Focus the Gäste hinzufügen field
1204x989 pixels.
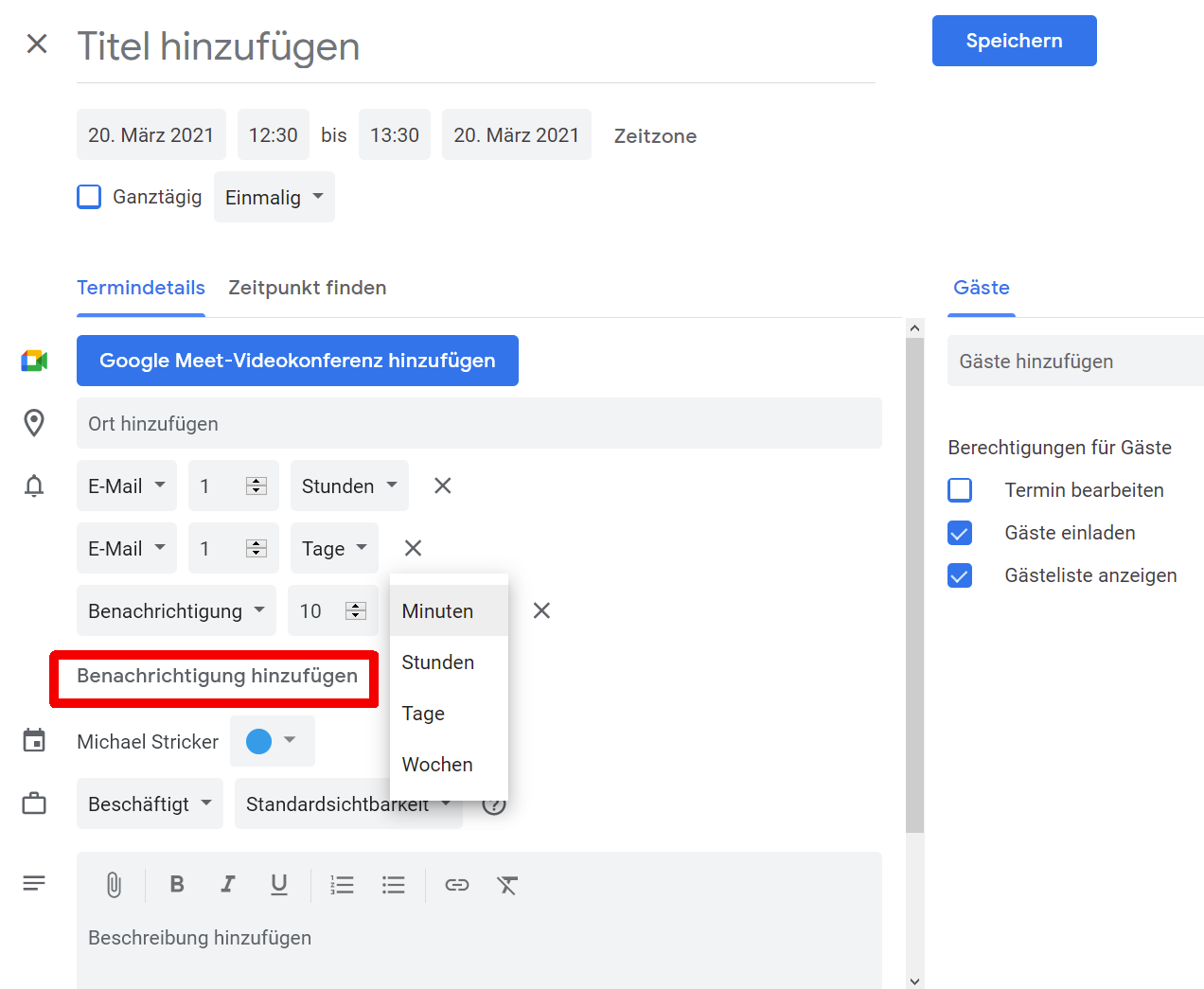pyautogui.click(x=1075, y=361)
